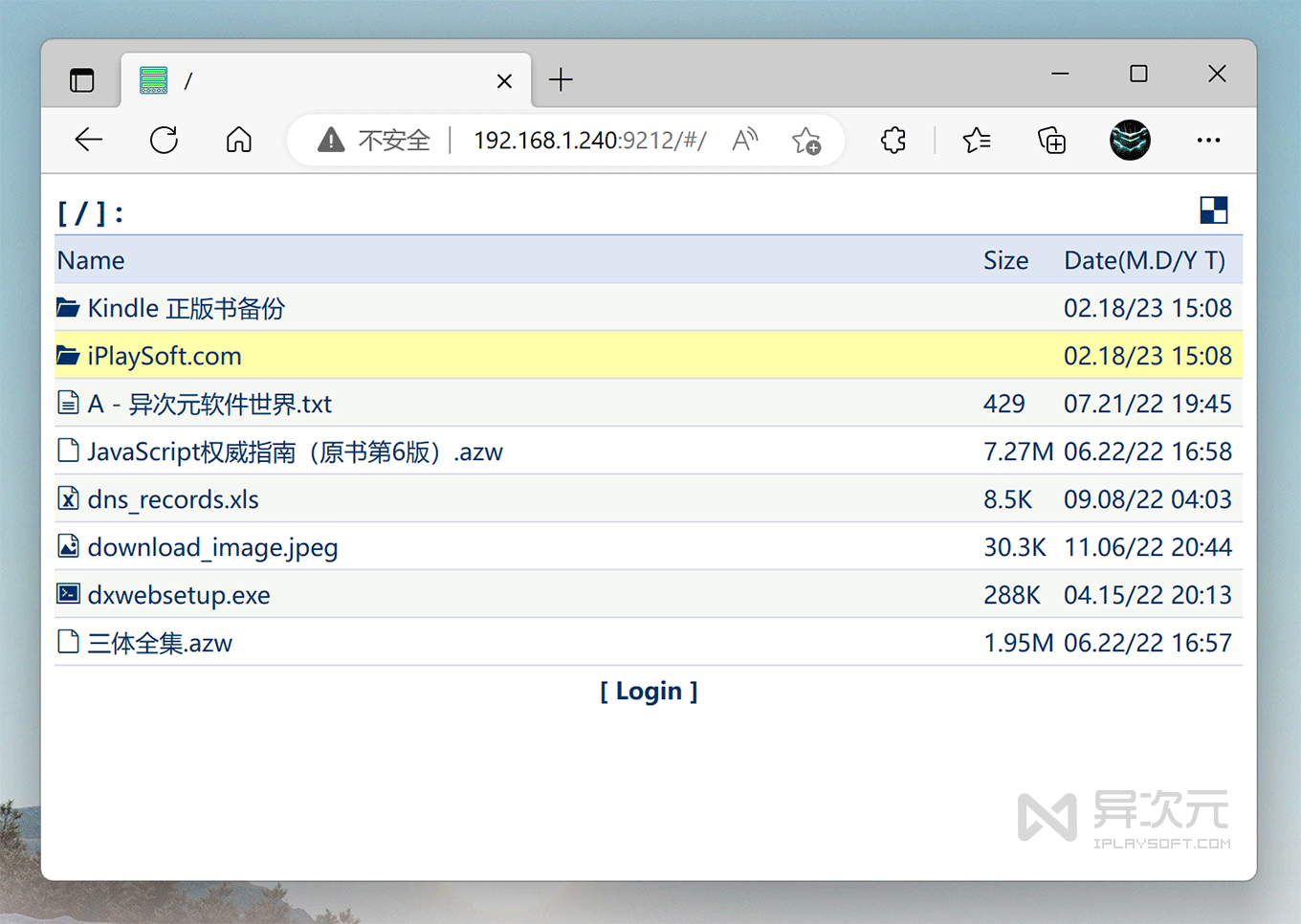The width and height of the screenshot is (1301, 924).
Task: Click the add-to-favorites star in address bar
Action: click(806, 142)
